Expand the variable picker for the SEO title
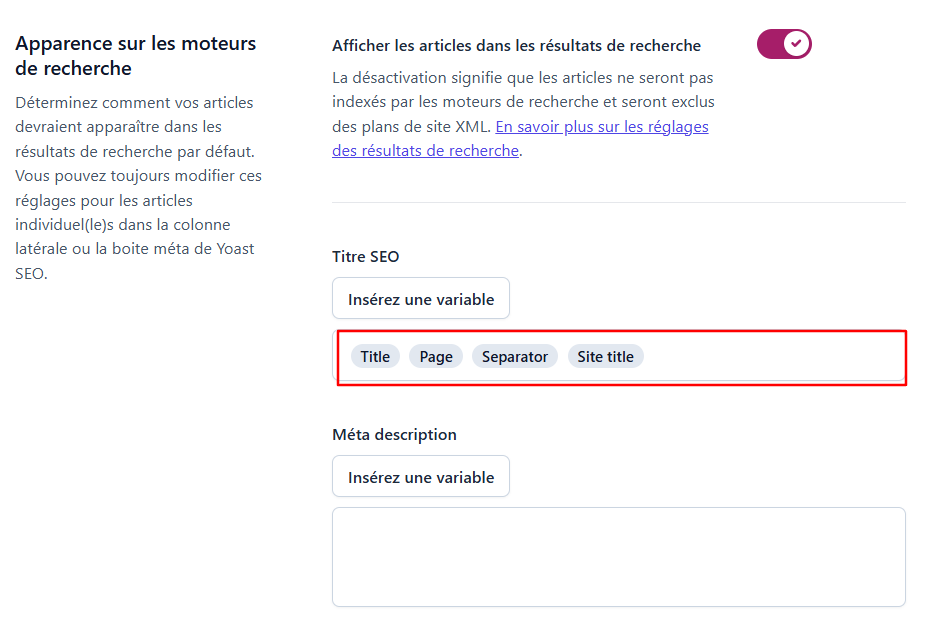 (420, 297)
